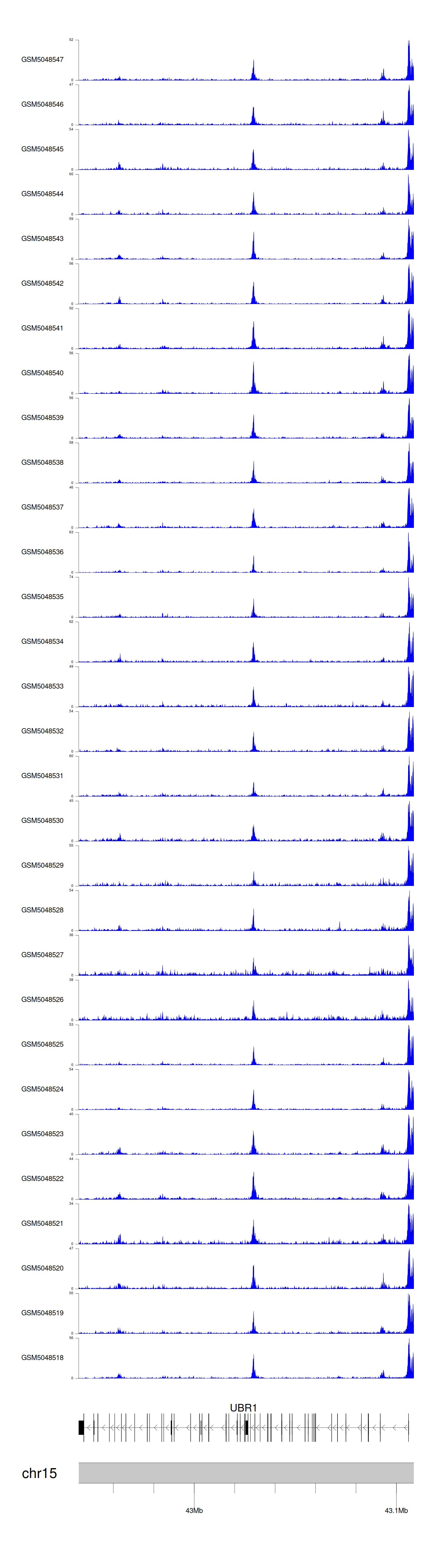Viewport: 436px width, 1568px height.
Task: Click the large black exon block at UBR1's left end
Action: coord(81,1427)
